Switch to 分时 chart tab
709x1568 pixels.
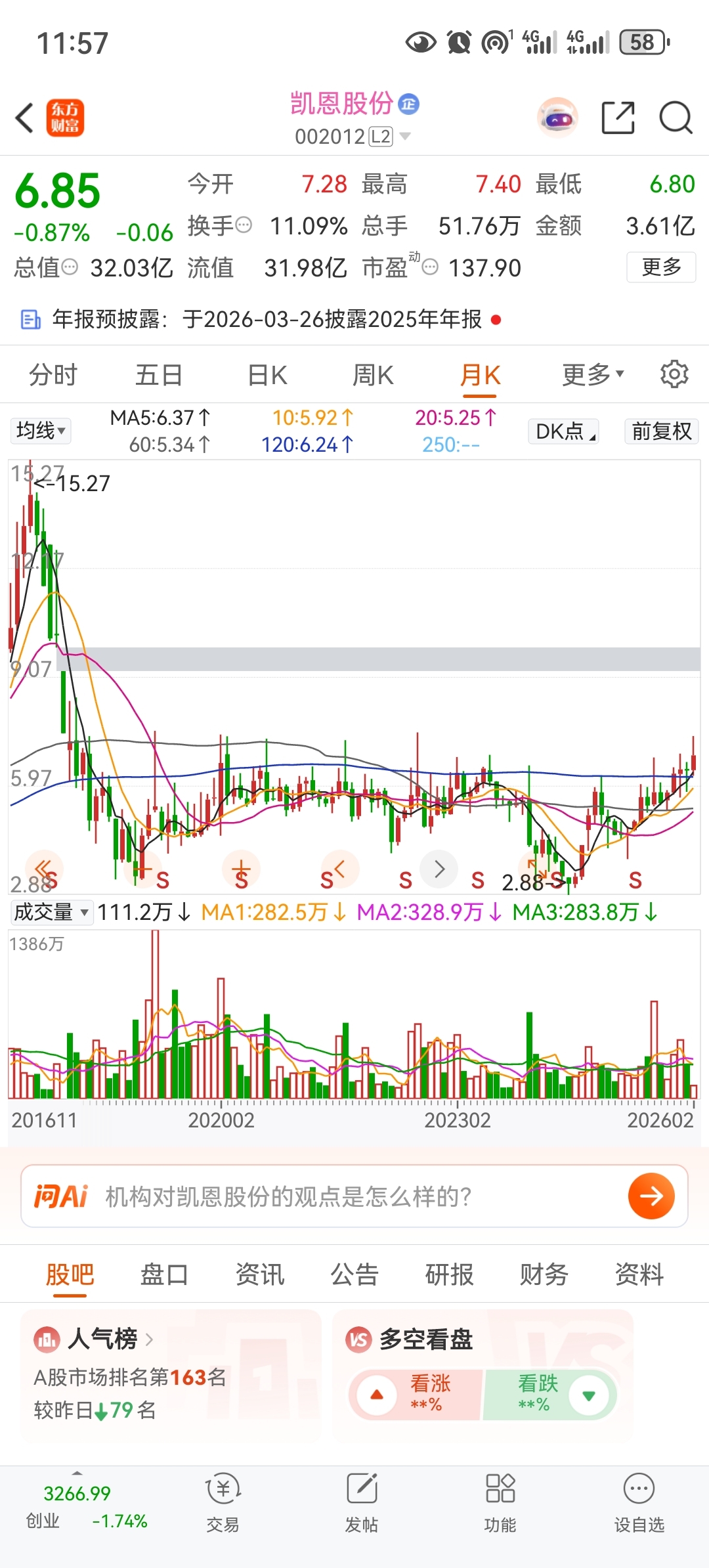click(x=53, y=375)
